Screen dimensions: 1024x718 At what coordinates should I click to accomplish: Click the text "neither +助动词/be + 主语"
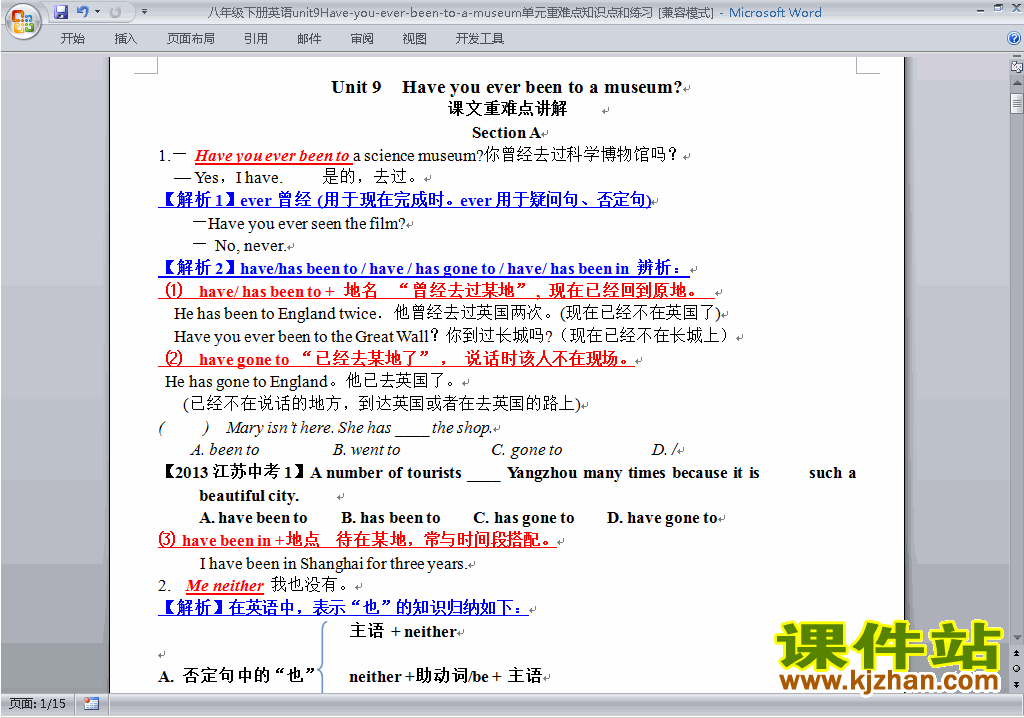pyautogui.click(x=445, y=676)
